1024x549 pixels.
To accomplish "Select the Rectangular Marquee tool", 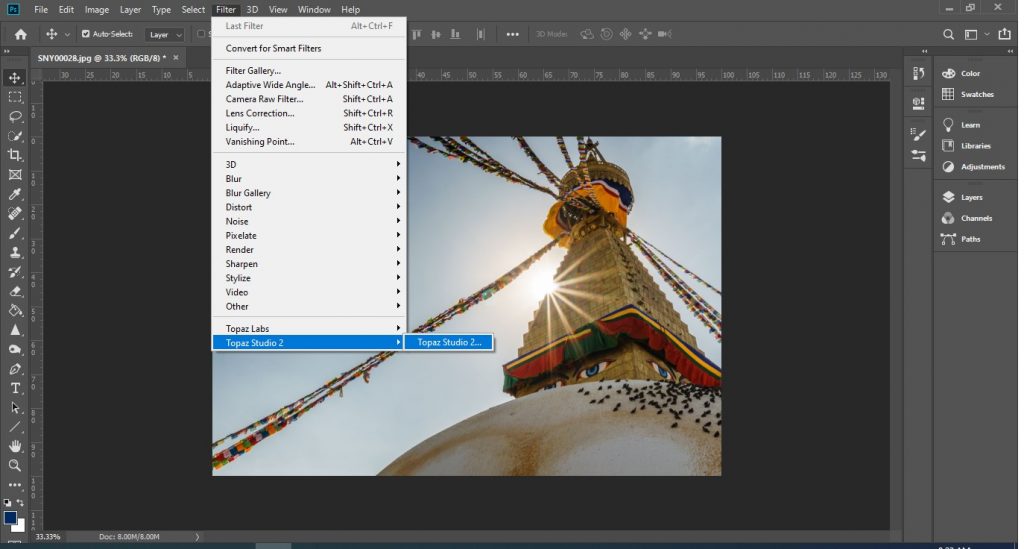I will tap(14, 97).
